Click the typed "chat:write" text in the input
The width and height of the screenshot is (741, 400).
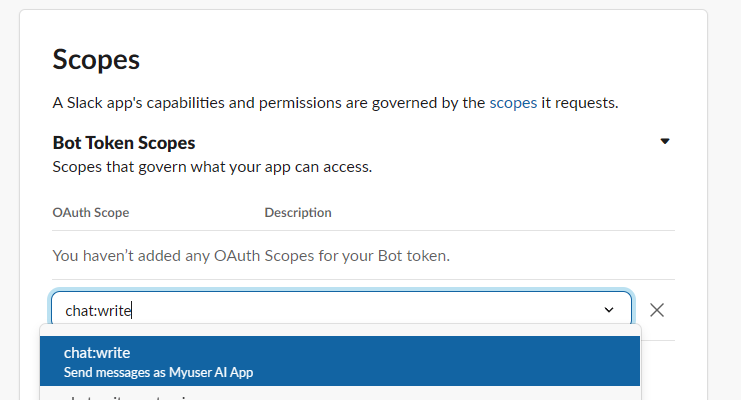pyautogui.click(x=98, y=311)
